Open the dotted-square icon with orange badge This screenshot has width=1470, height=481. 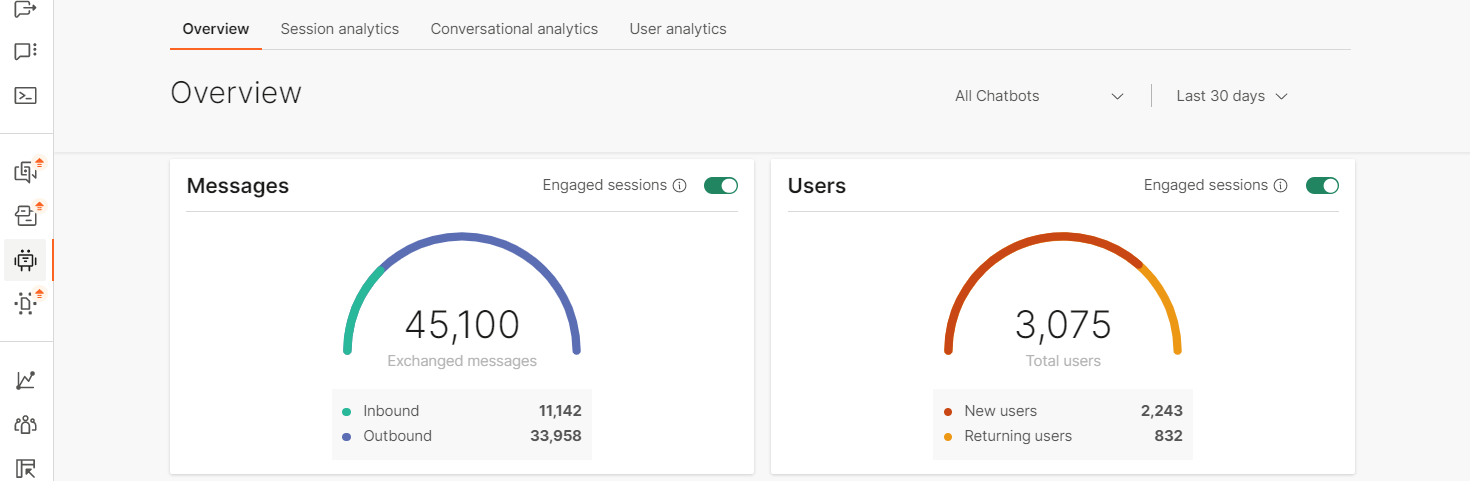[x=26, y=303]
